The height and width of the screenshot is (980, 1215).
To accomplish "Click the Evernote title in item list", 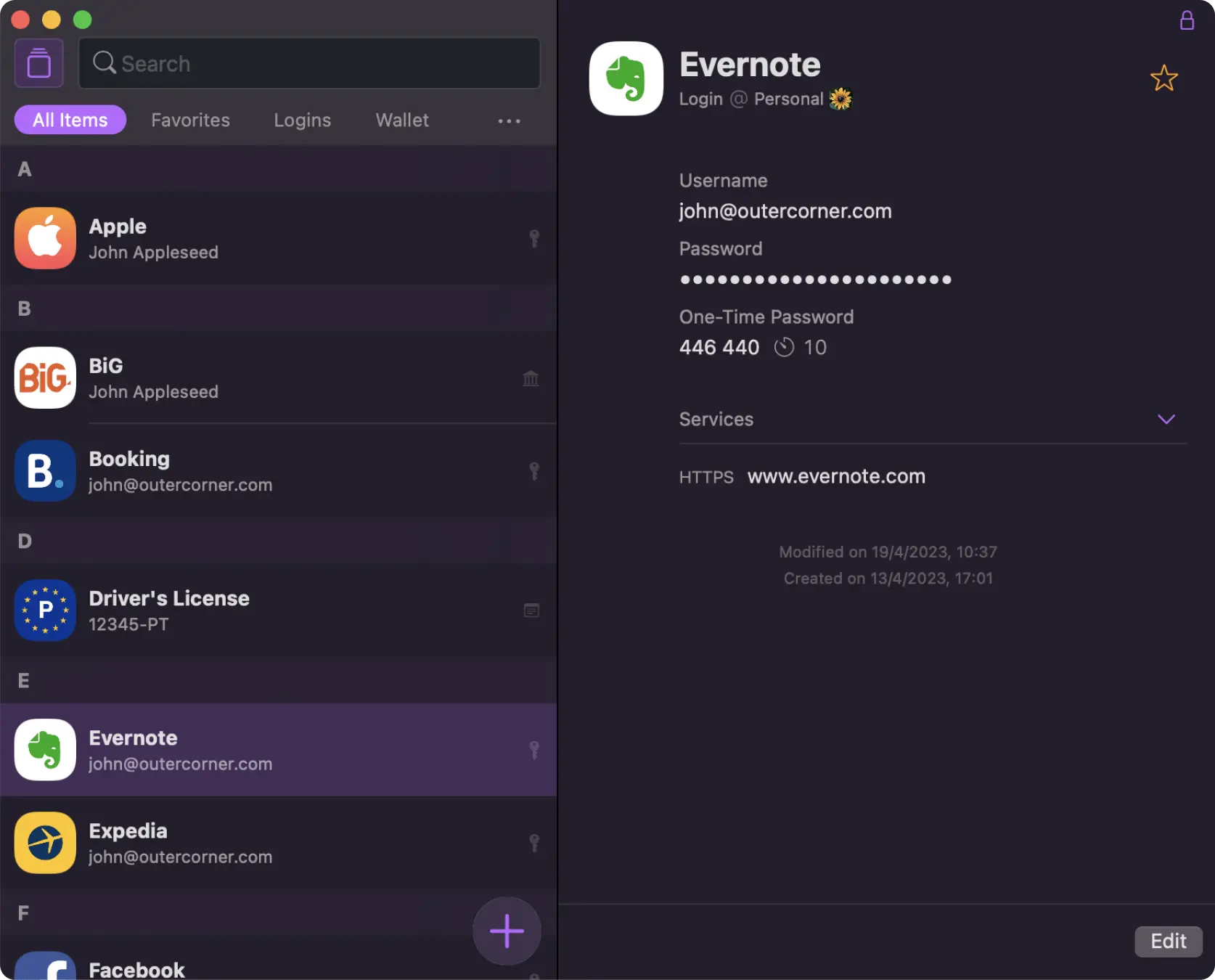I will pos(133,738).
